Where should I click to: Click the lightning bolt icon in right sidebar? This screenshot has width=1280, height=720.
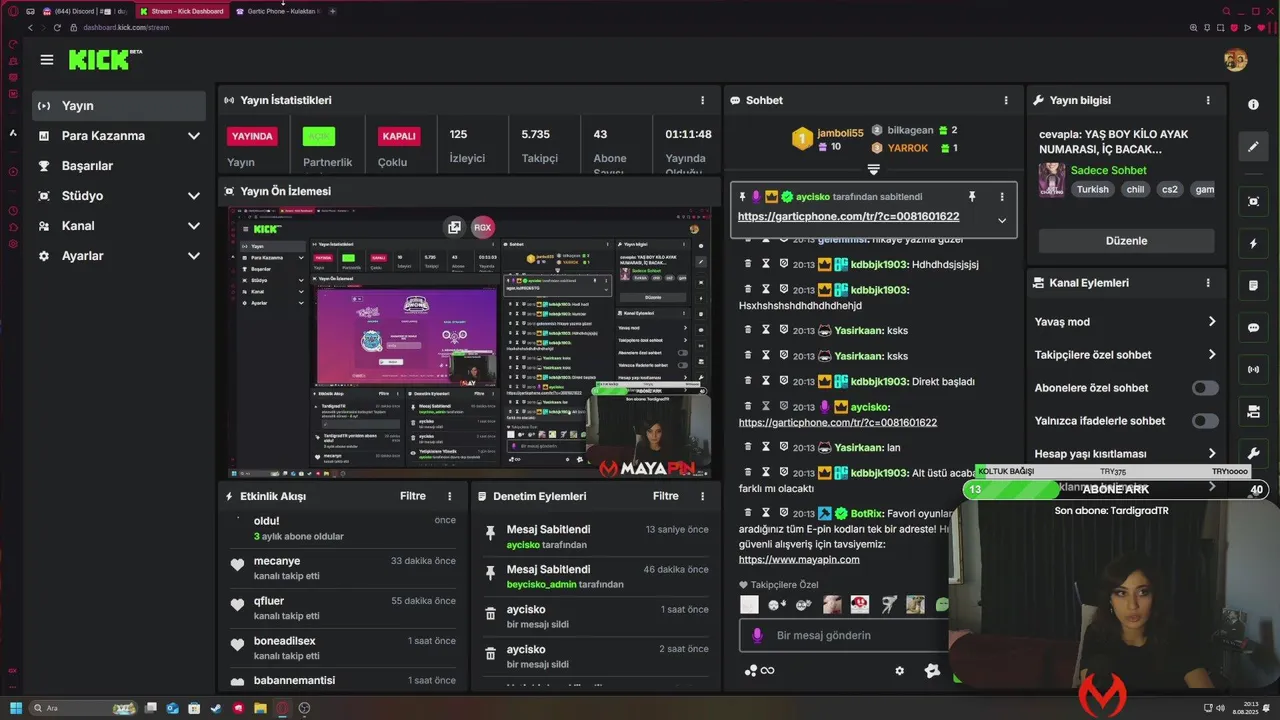pyautogui.click(x=1254, y=244)
